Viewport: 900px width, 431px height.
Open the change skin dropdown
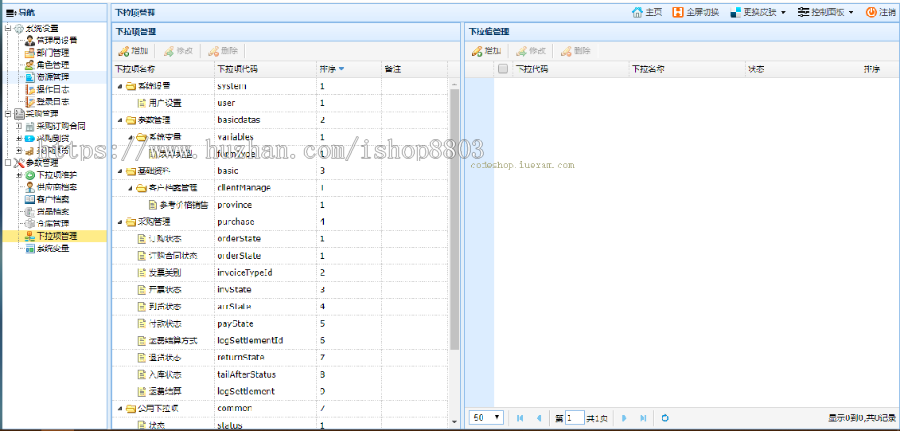coord(758,12)
